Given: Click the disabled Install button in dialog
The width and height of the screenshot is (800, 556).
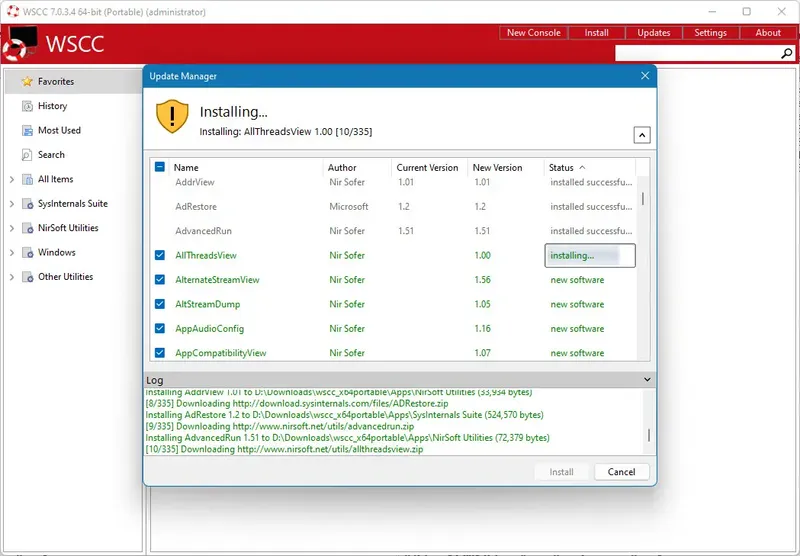Looking at the screenshot, I should [561, 472].
